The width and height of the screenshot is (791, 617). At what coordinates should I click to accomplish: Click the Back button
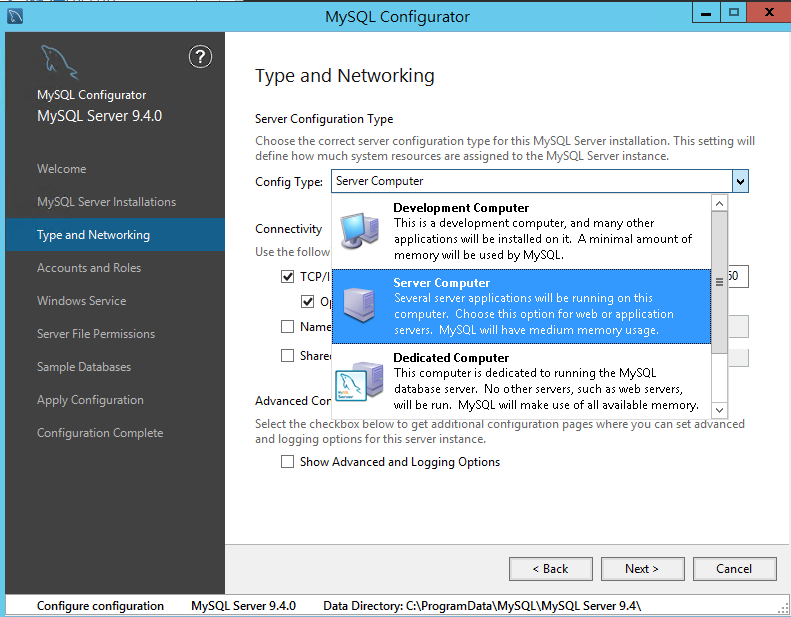[x=550, y=569]
